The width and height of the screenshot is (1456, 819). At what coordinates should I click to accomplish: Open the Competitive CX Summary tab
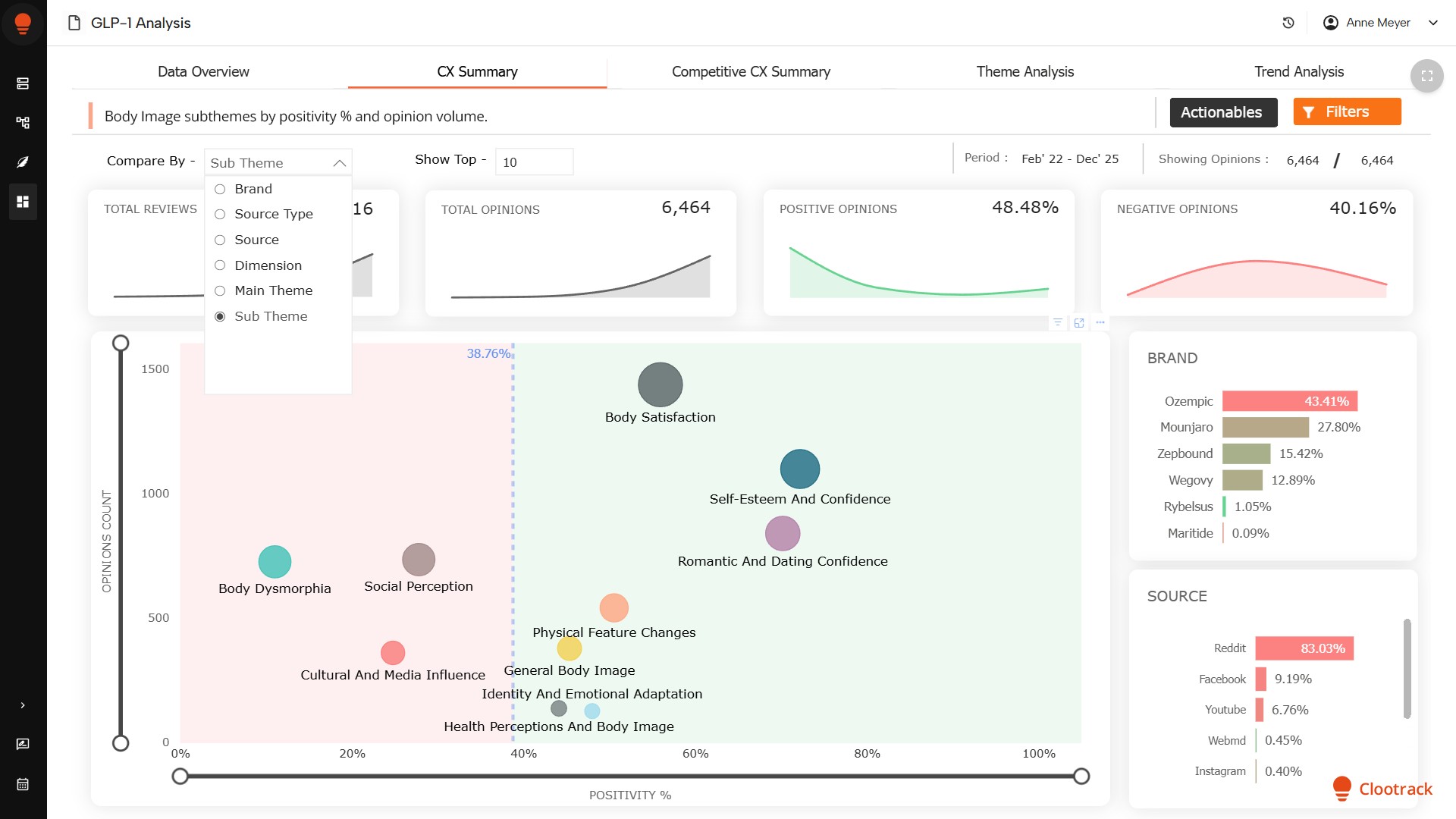[750, 71]
